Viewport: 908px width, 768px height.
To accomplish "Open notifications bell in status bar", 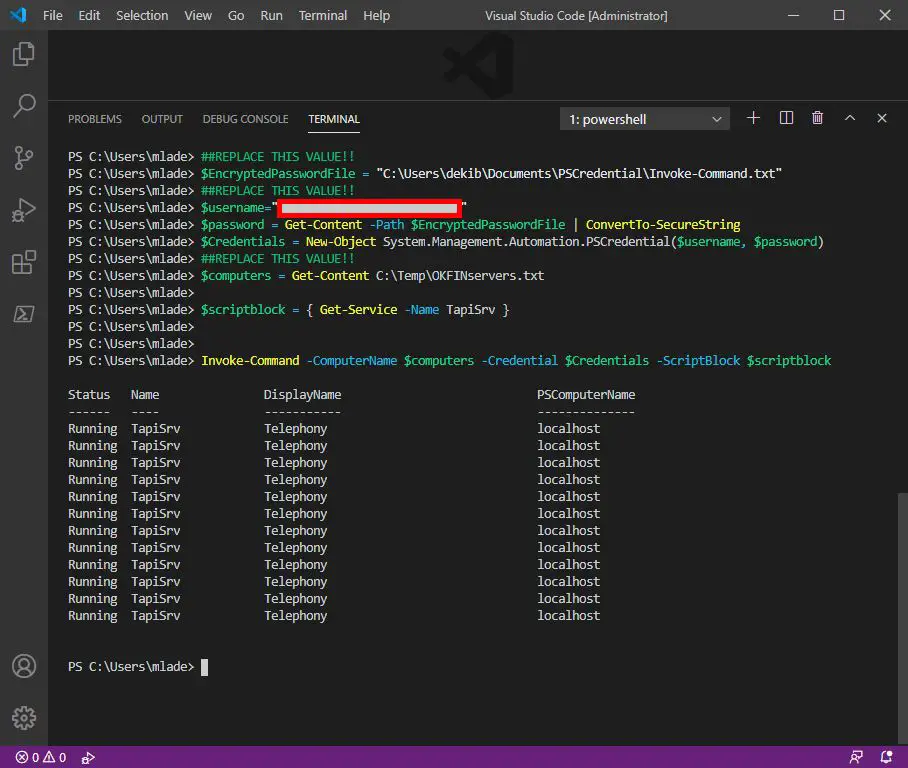I will [886, 757].
